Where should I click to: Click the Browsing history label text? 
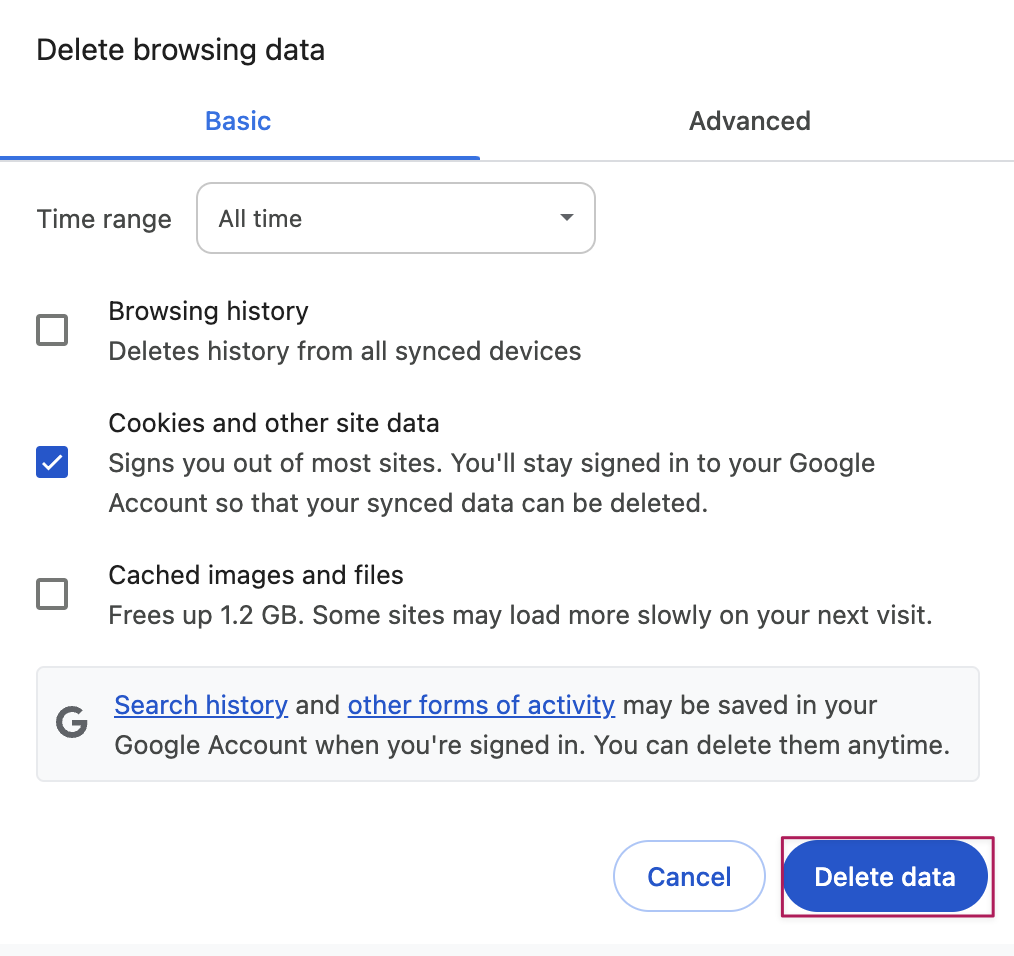click(208, 311)
